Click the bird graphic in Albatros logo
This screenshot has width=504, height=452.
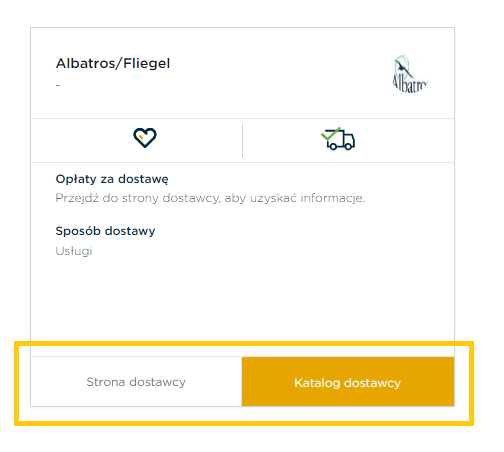[403, 66]
